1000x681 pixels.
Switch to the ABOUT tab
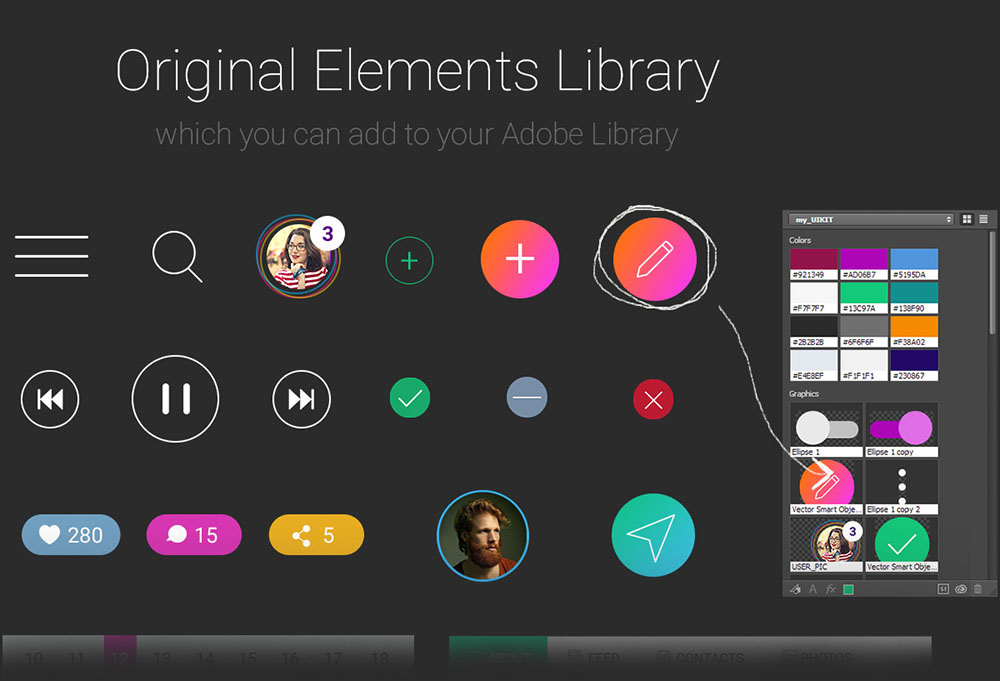[498, 657]
